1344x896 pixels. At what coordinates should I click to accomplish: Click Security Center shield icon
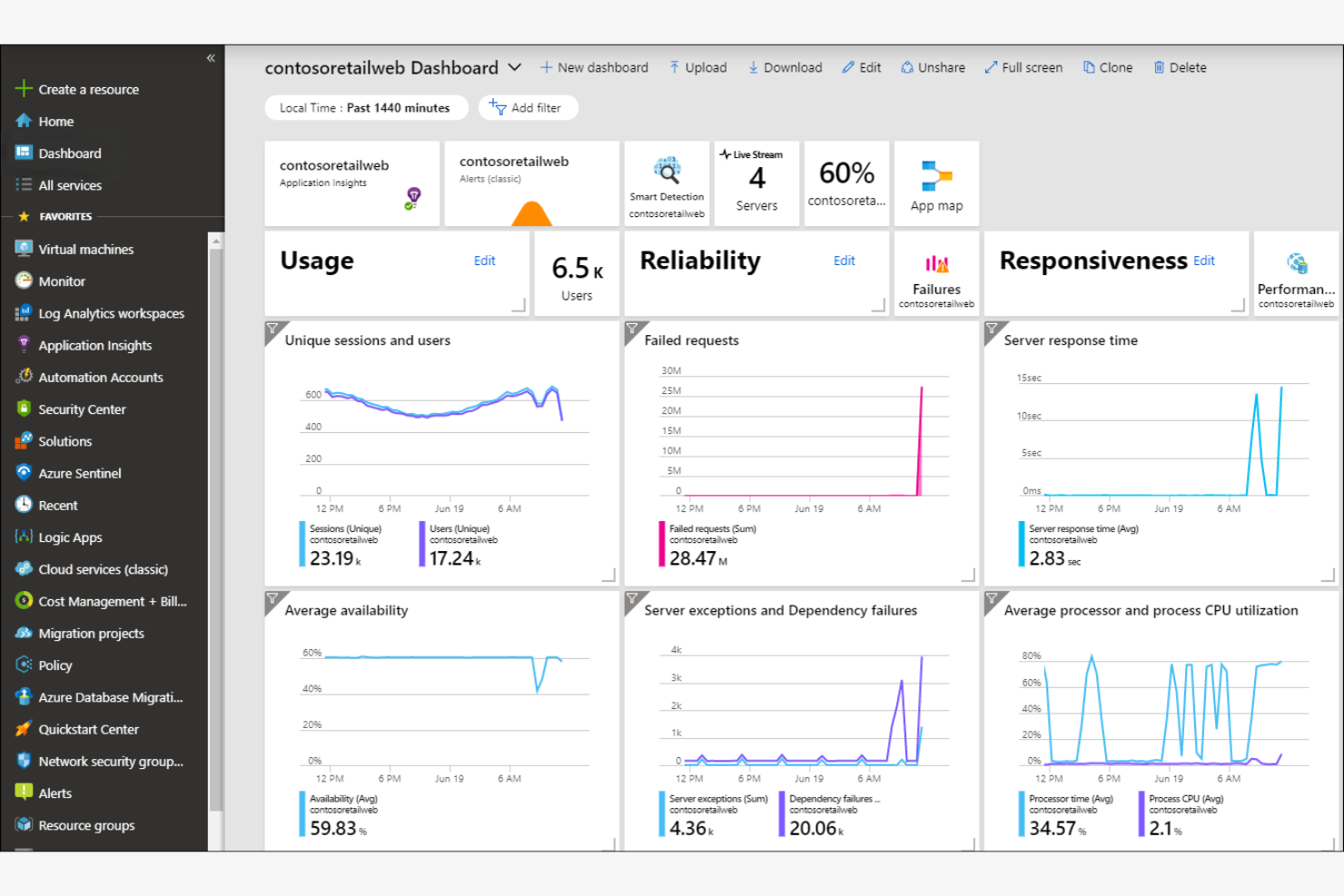tap(24, 409)
